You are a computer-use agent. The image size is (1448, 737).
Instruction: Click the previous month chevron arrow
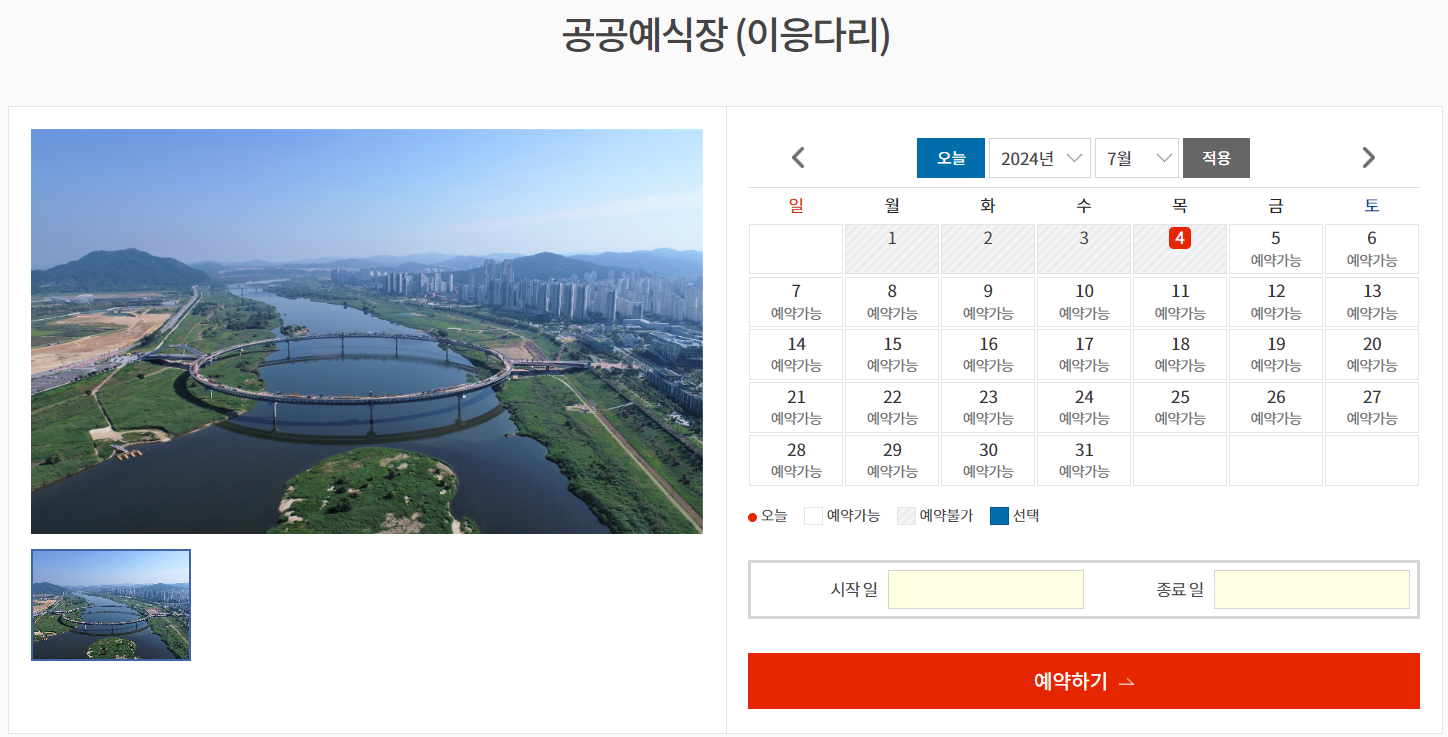(x=797, y=157)
